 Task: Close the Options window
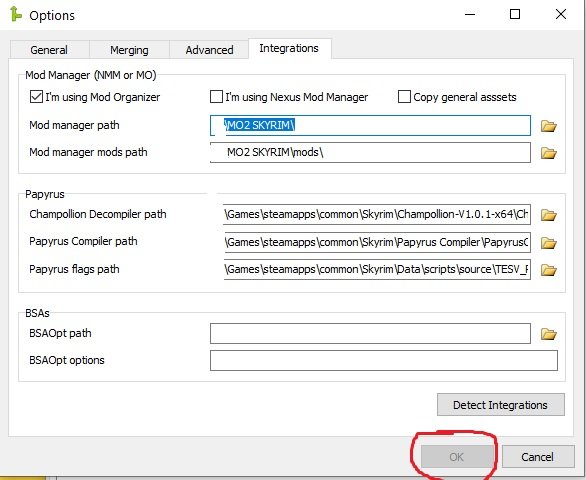pyautogui.click(x=561, y=15)
